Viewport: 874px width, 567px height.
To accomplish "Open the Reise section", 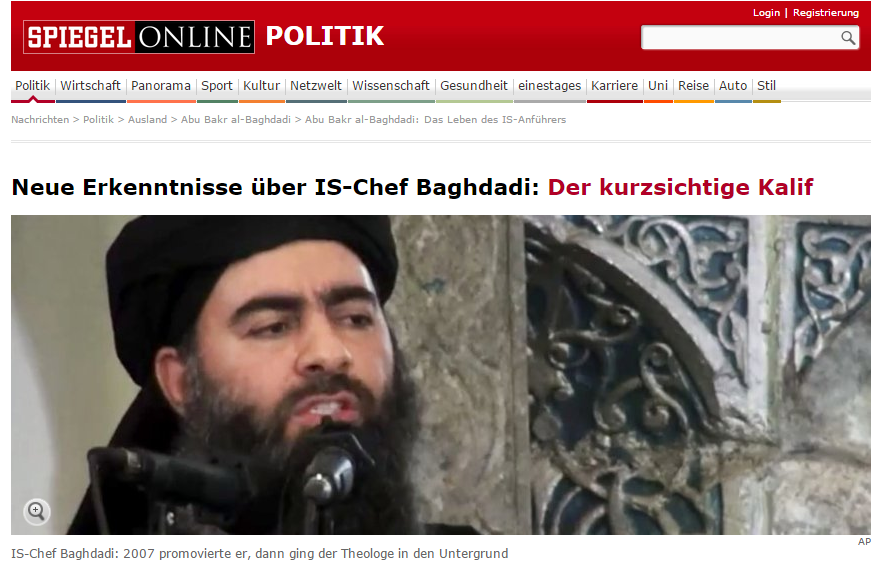I will 693,86.
